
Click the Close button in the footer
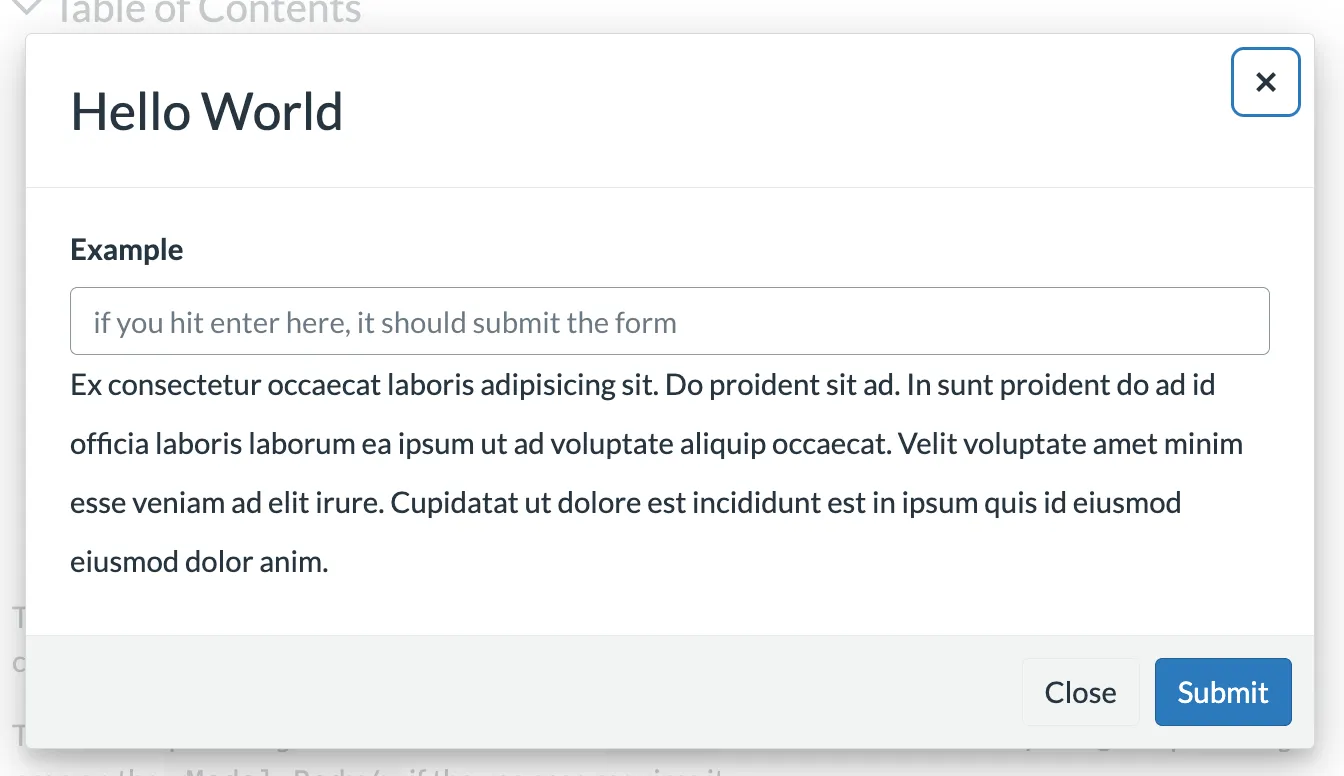(1080, 692)
